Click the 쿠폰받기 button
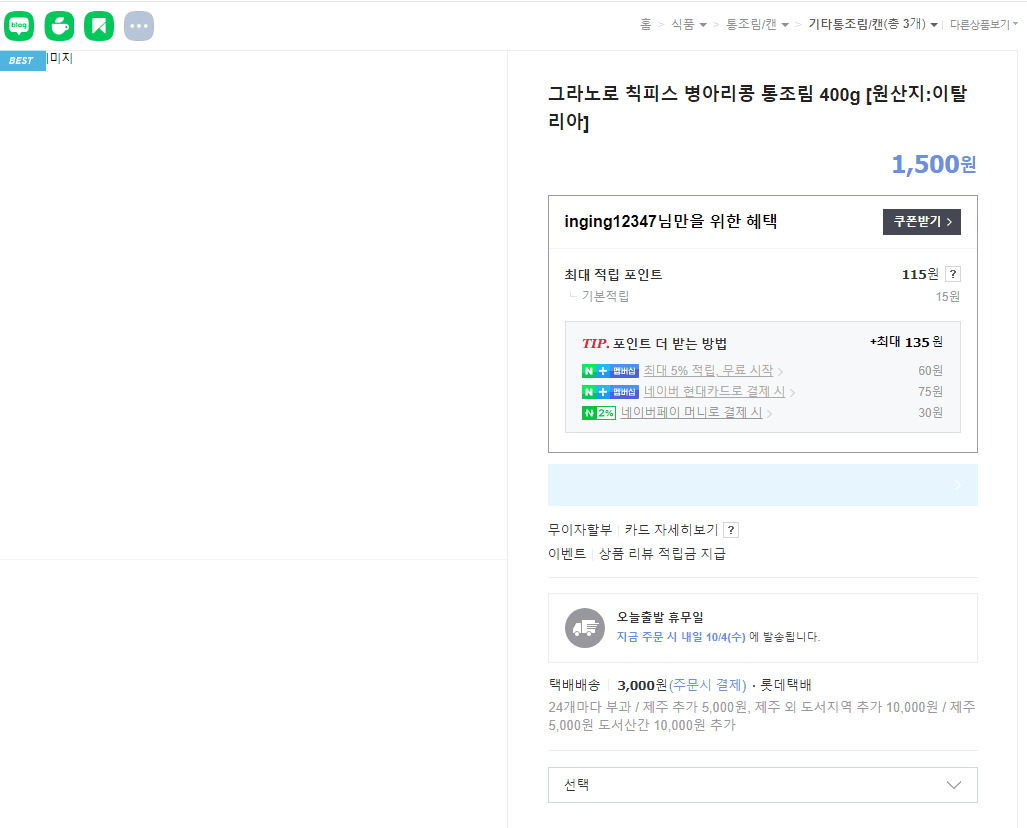 (x=920, y=221)
